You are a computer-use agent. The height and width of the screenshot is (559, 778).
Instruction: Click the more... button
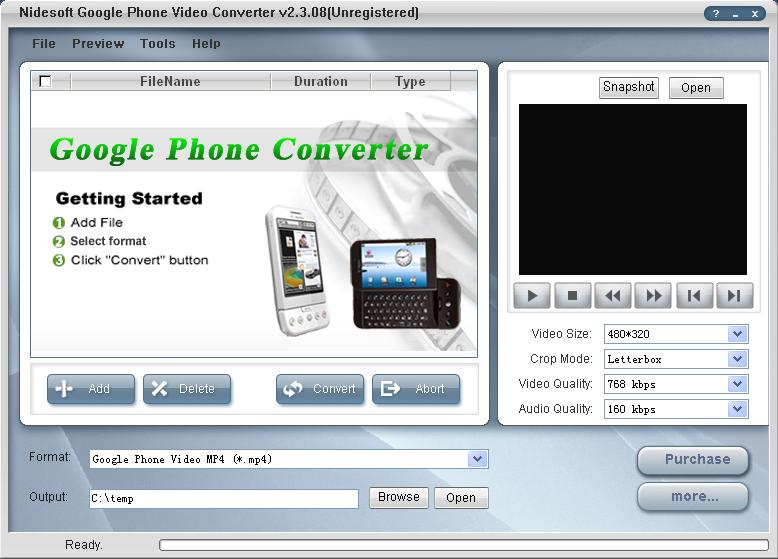tap(693, 497)
